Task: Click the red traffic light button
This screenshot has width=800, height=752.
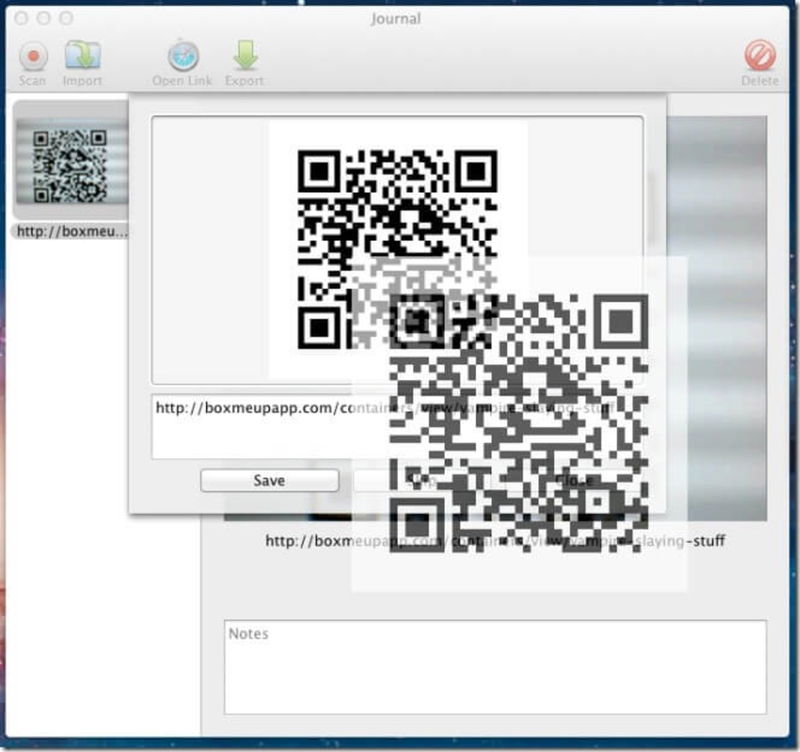Action: click(x=20, y=17)
